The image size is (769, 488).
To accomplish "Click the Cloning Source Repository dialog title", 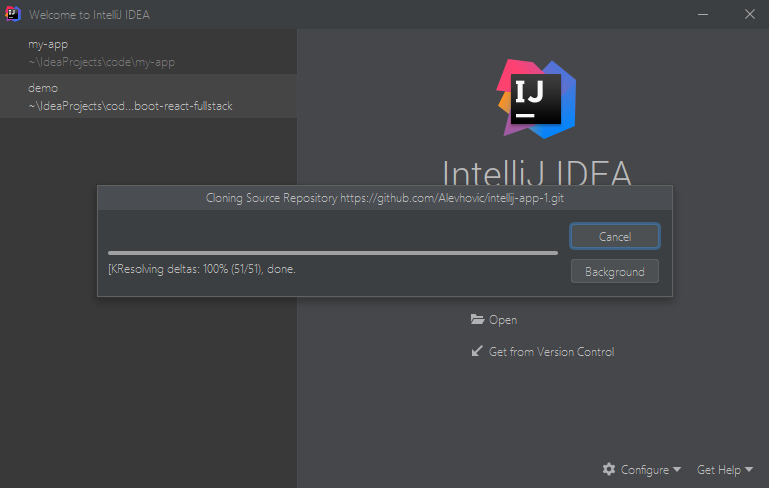I will (384, 198).
